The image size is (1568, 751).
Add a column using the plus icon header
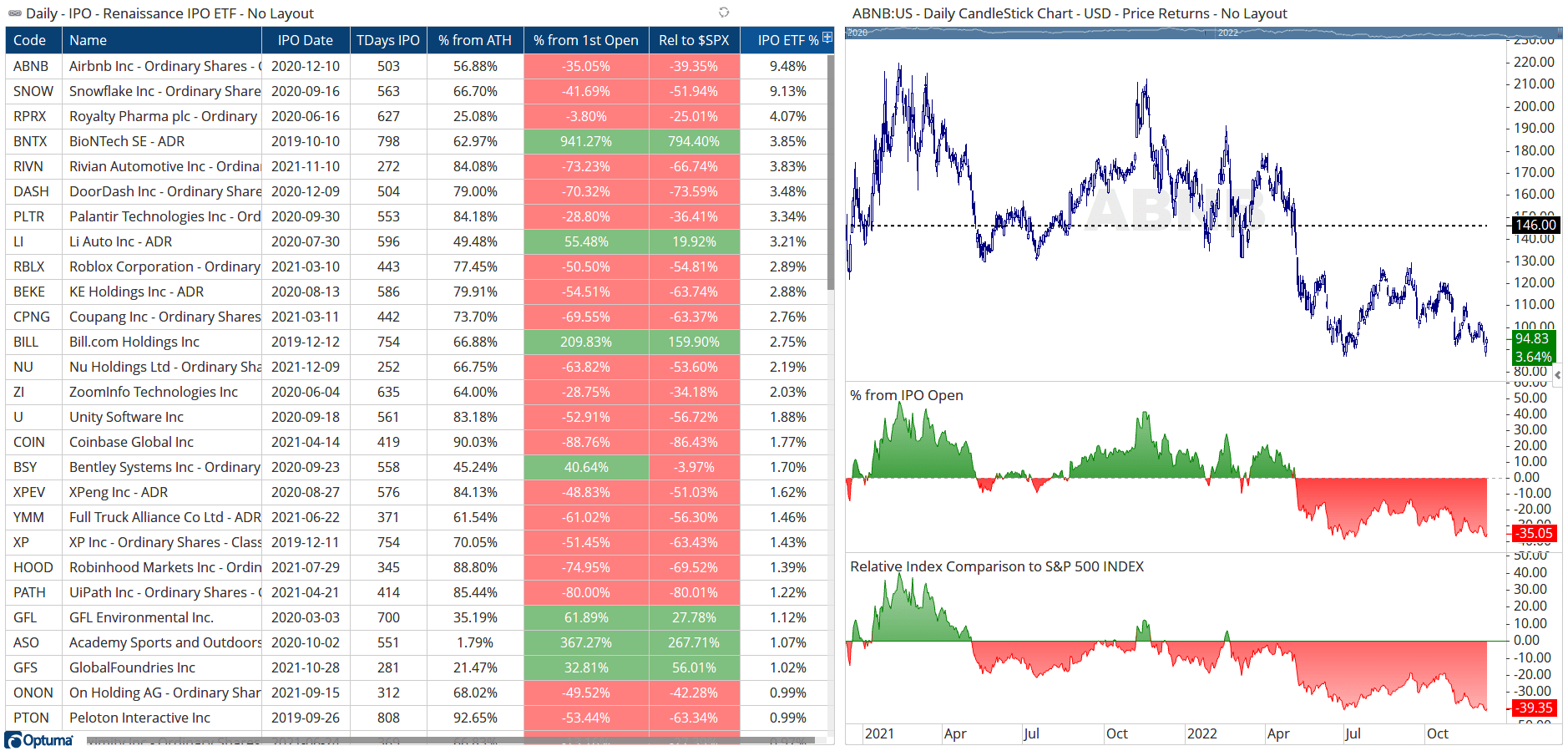tap(826, 38)
